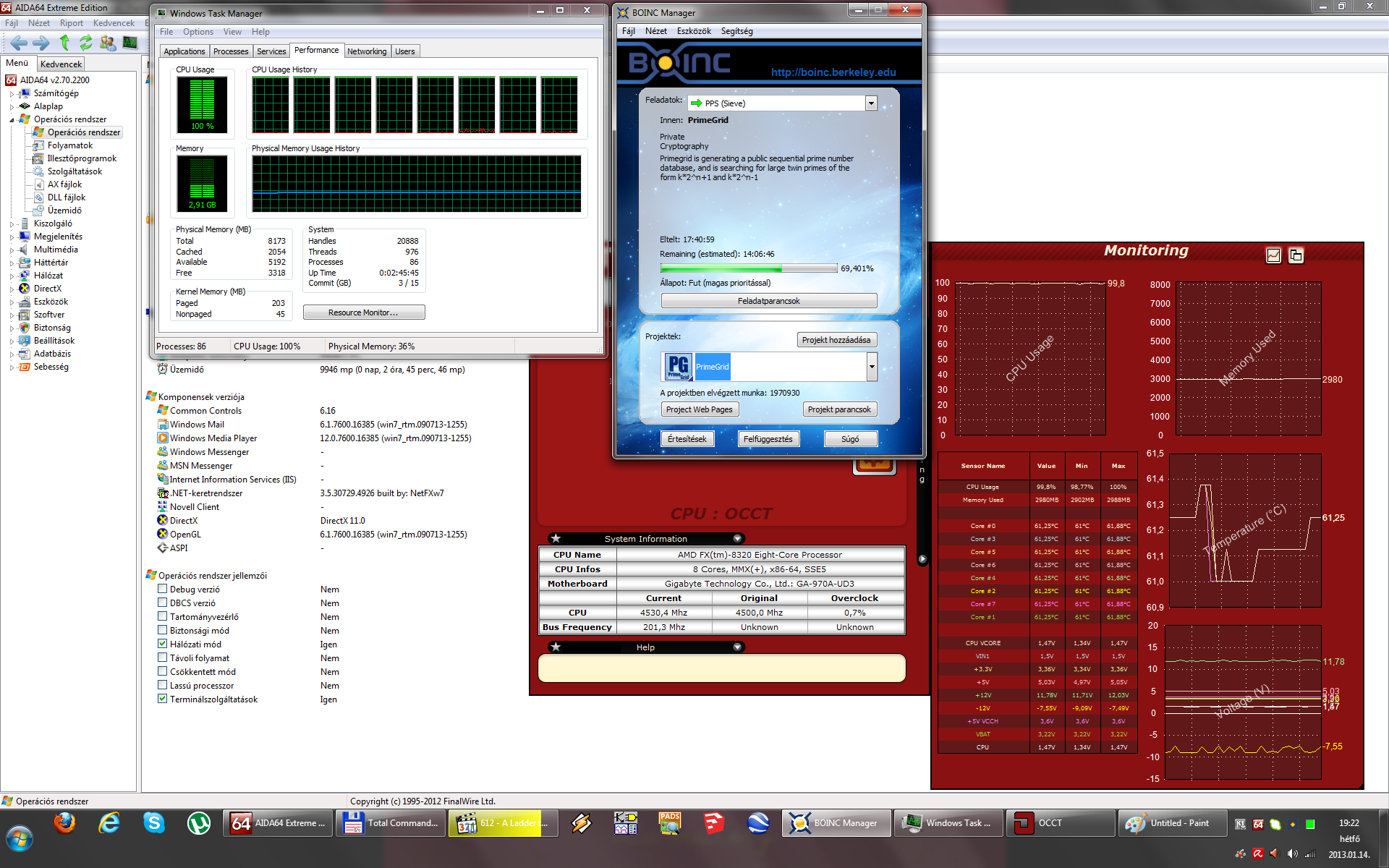Toggle the Biztonsági mód checkbox
The image size is (1389, 868).
163,630
